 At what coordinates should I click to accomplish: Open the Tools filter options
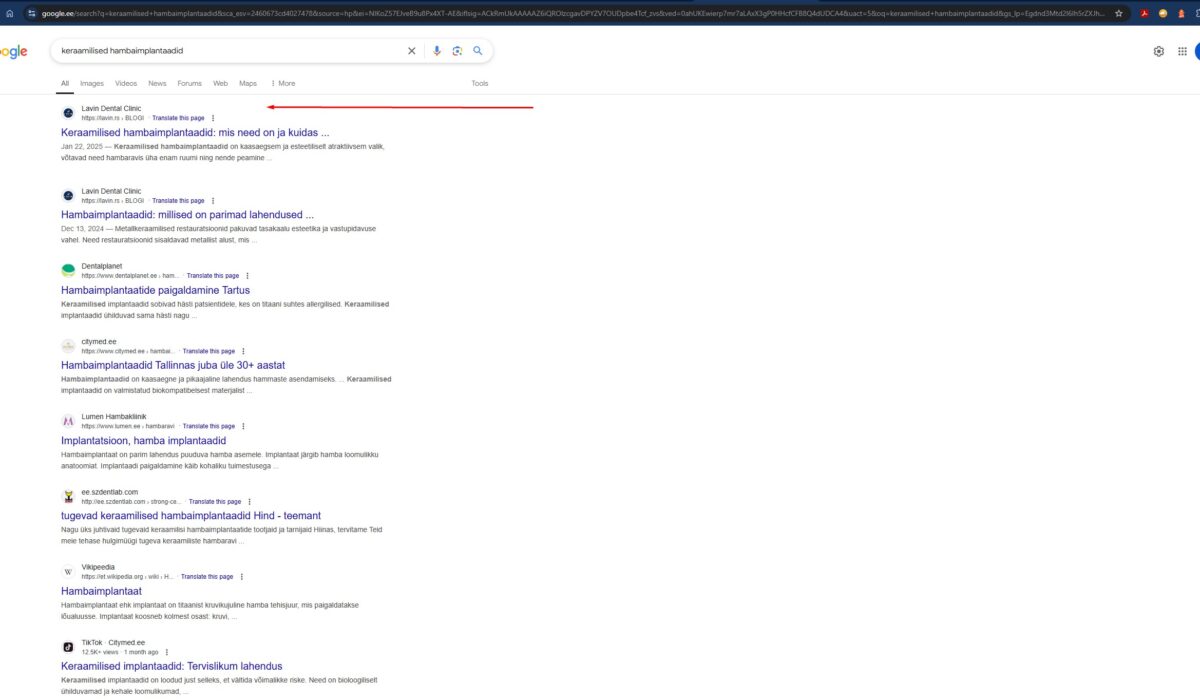(x=480, y=83)
